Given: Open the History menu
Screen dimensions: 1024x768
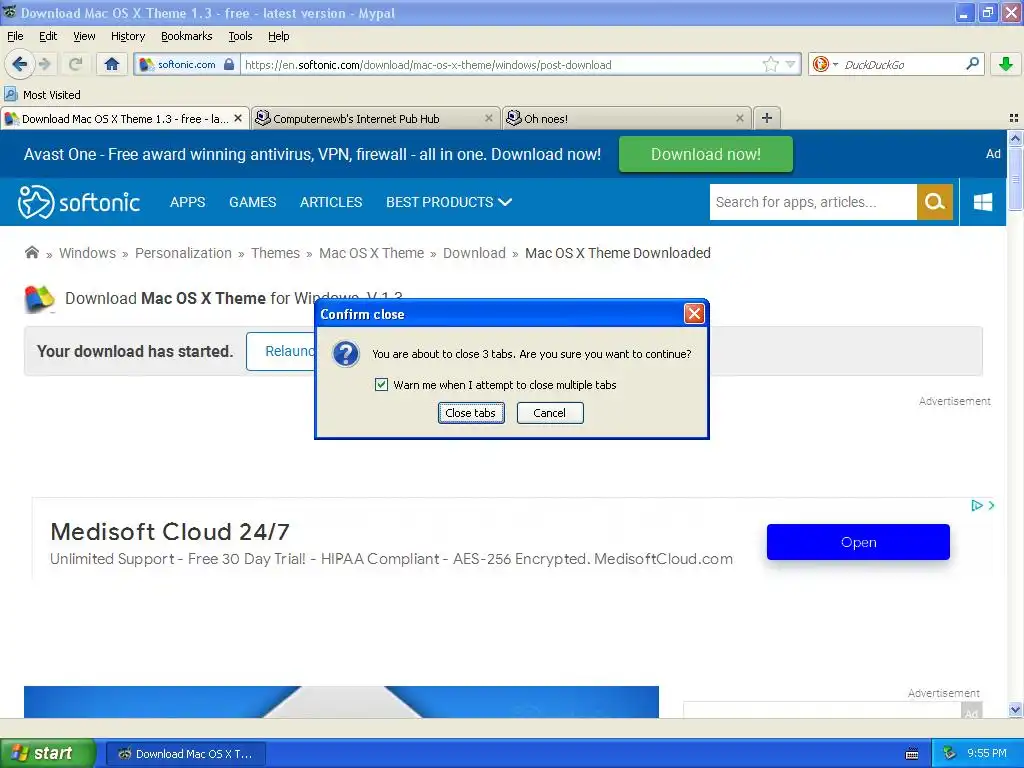Looking at the screenshot, I should [x=127, y=36].
